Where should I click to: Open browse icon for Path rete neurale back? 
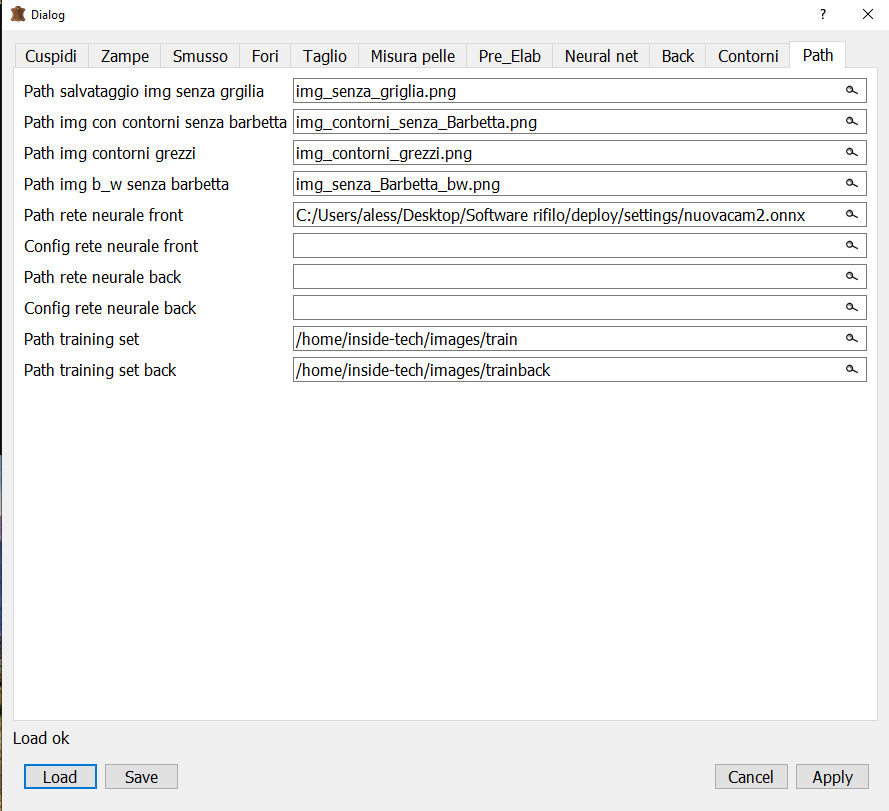[x=852, y=277]
